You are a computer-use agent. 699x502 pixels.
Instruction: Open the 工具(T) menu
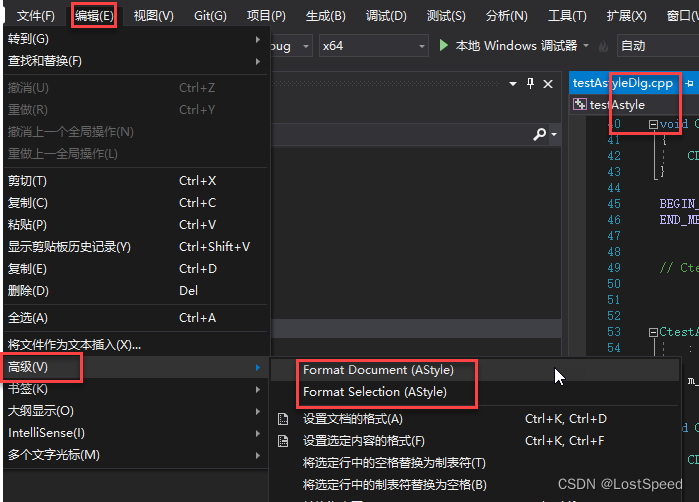point(567,16)
